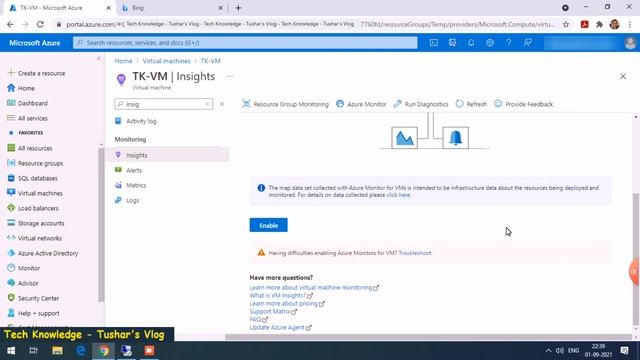640x360 pixels.
Task: Collapse the TK-VM resource menu
Action: click(x=222, y=104)
